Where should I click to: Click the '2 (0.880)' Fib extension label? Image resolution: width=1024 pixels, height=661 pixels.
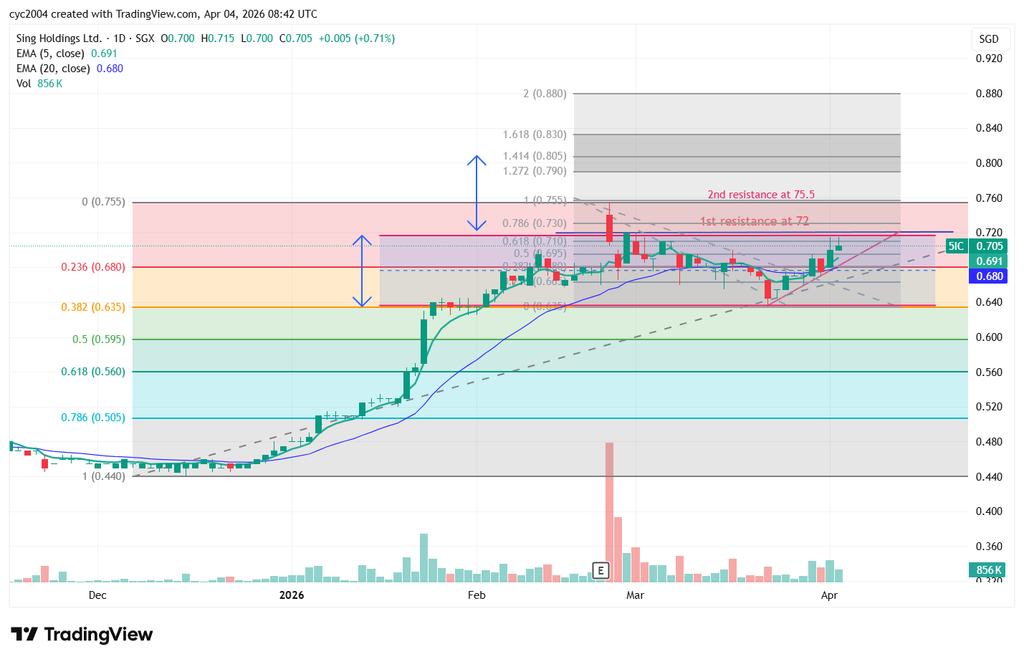click(545, 94)
